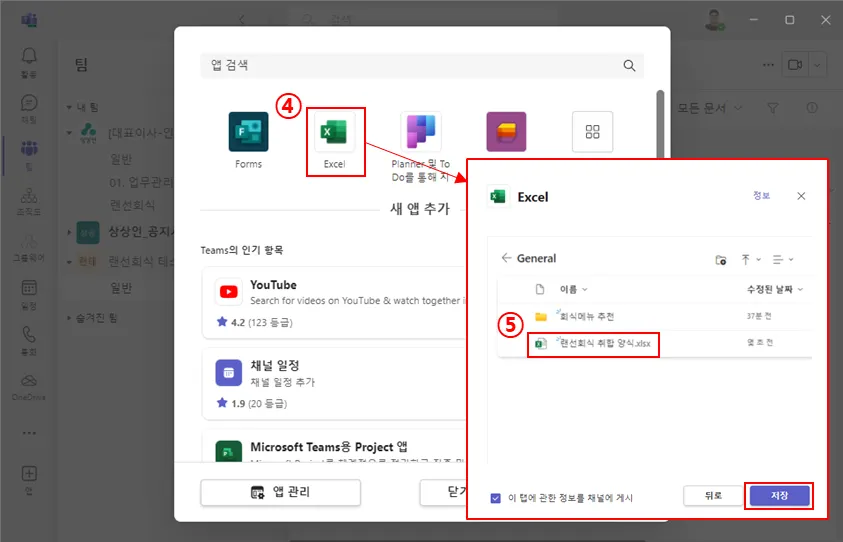The height and width of the screenshot is (542, 843).
Task: Click the app search input field
Action: (x=422, y=66)
